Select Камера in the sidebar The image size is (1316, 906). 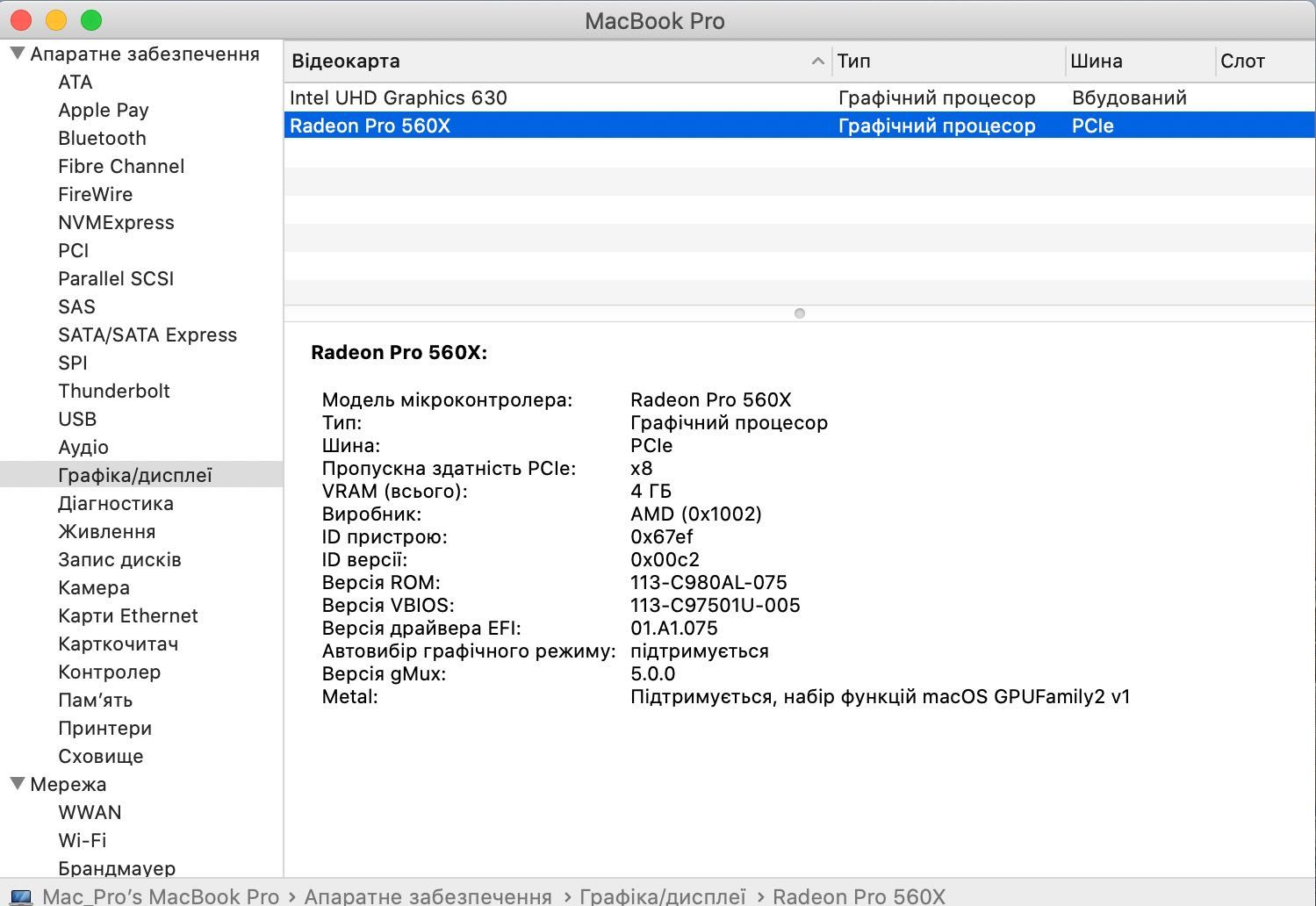(x=94, y=587)
